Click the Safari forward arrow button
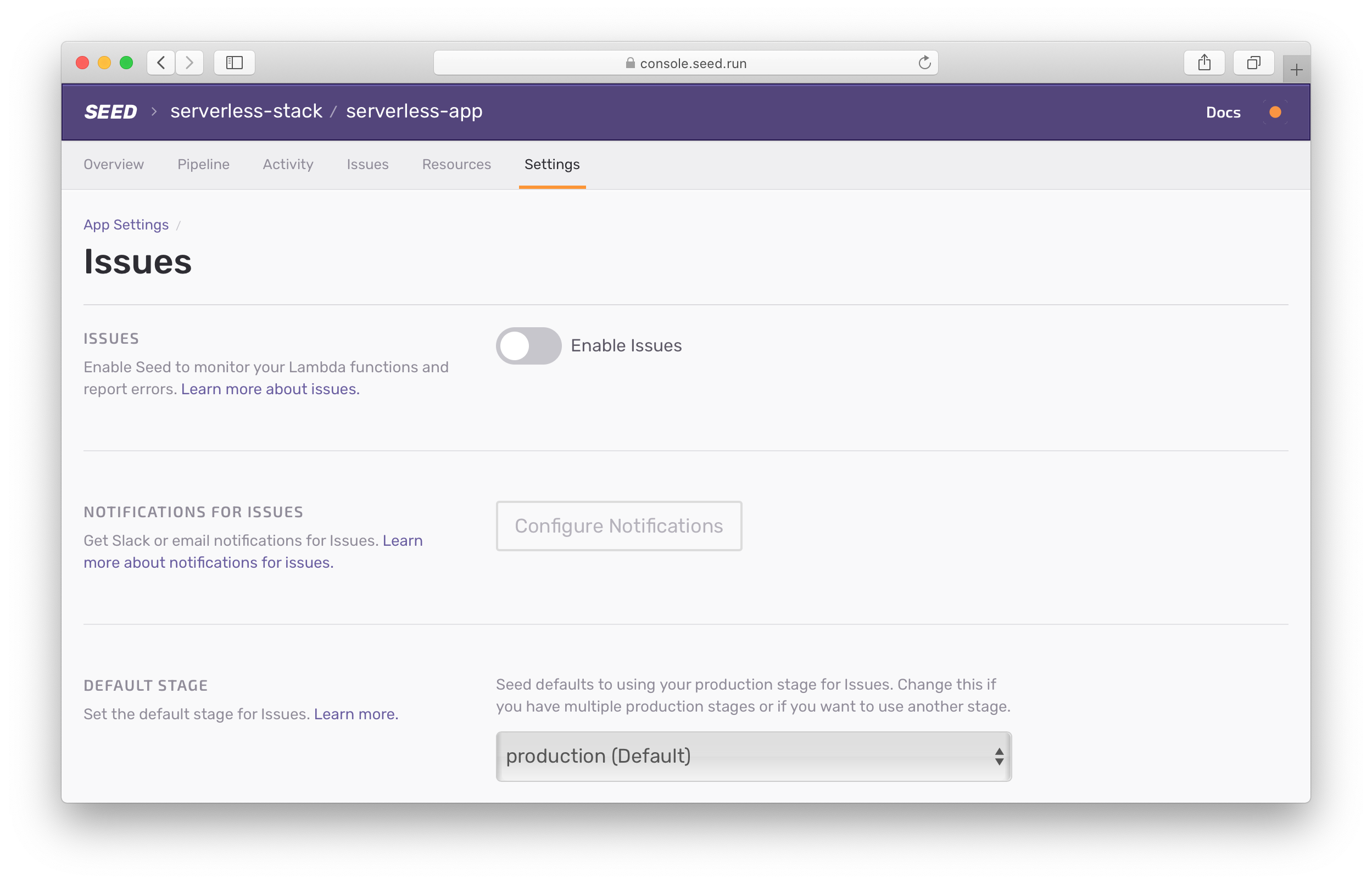The height and width of the screenshot is (884, 1372). tap(189, 63)
